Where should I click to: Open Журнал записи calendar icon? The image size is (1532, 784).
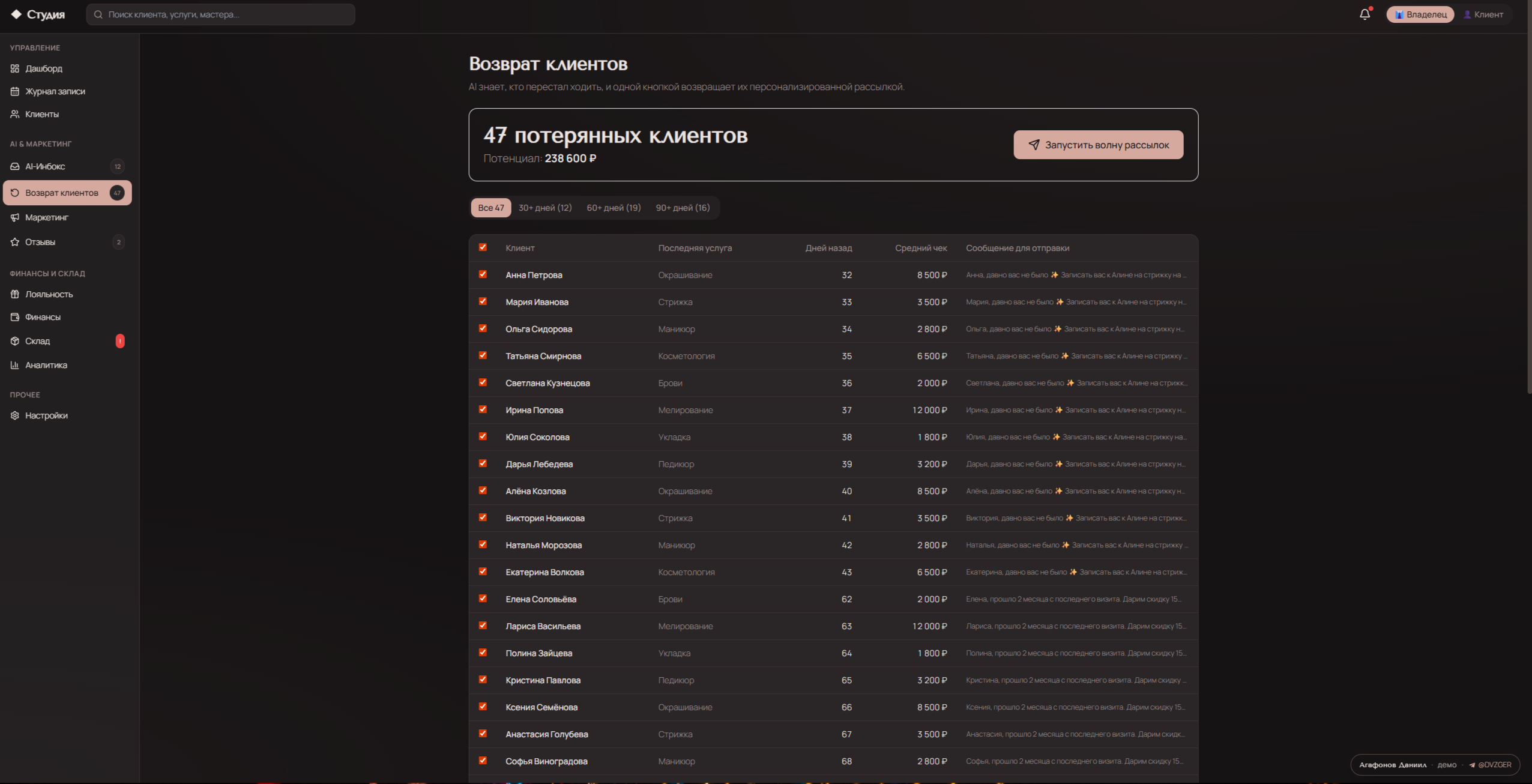click(15, 91)
